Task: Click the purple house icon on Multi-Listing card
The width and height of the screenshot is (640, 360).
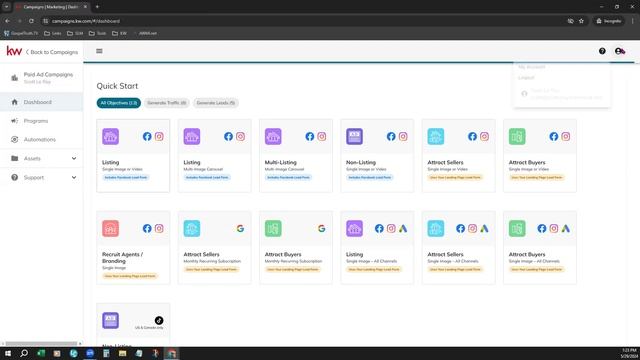Action: click(x=273, y=136)
